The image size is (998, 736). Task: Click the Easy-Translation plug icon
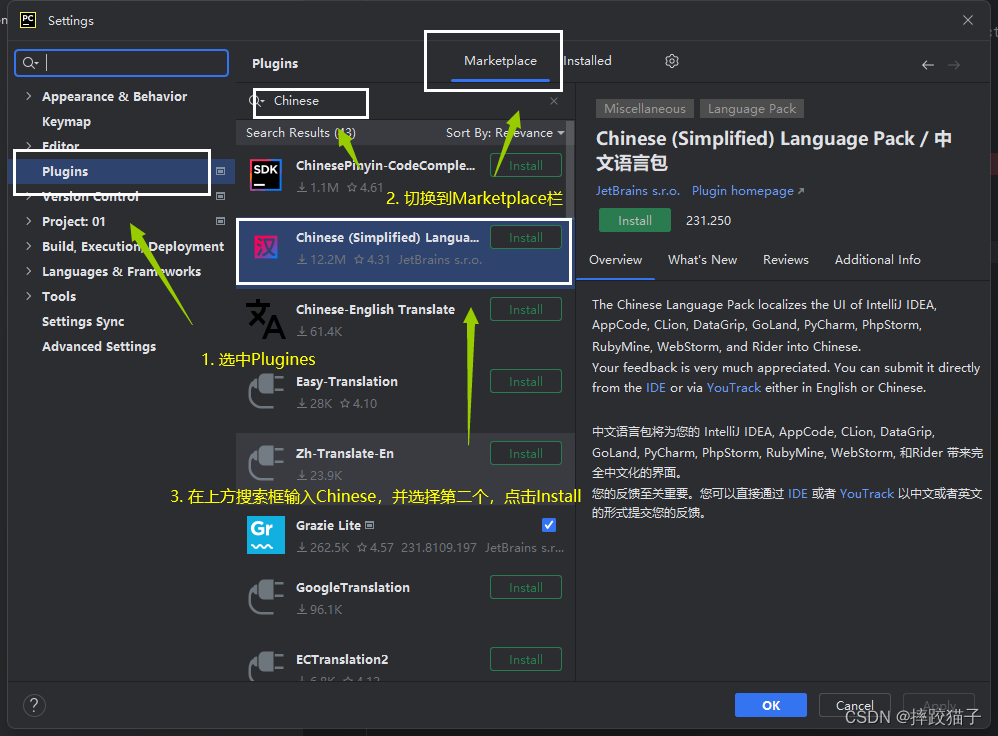[266, 391]
